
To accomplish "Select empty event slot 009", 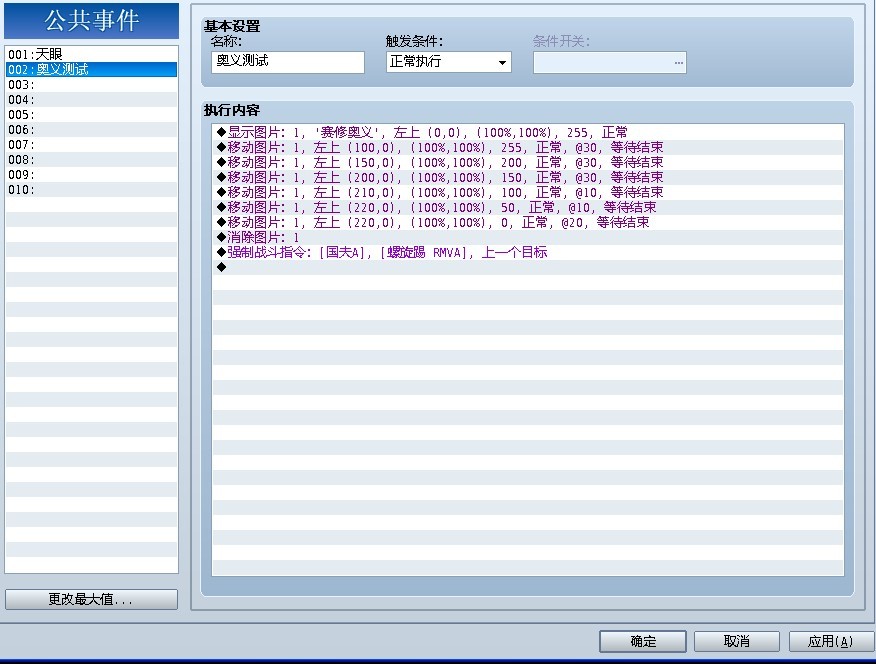I will 91,175.
